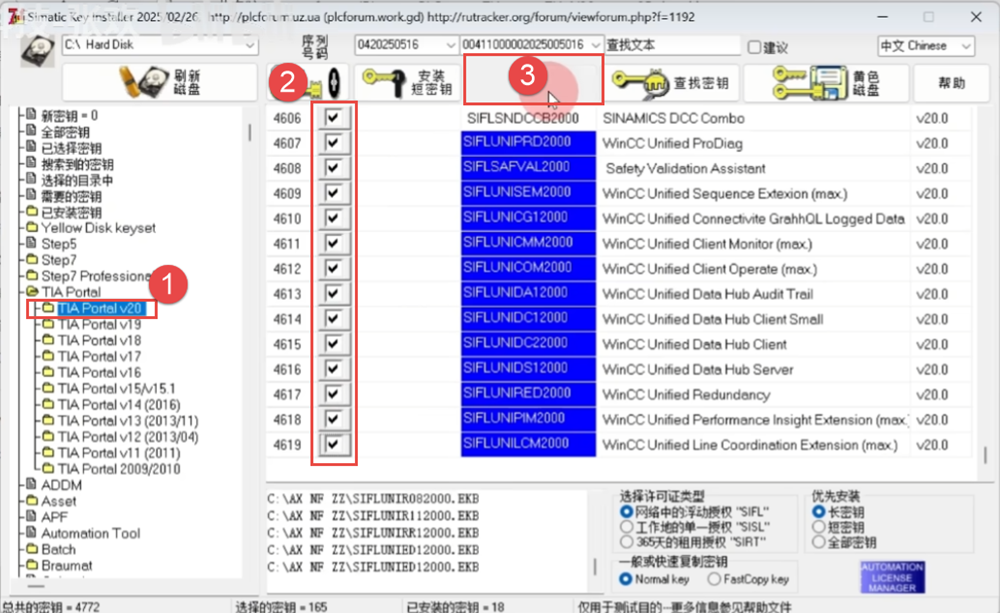Select the 搜索到的密钥 tree entry
This screenshot has height=613, width=1000.
(77, 164)
